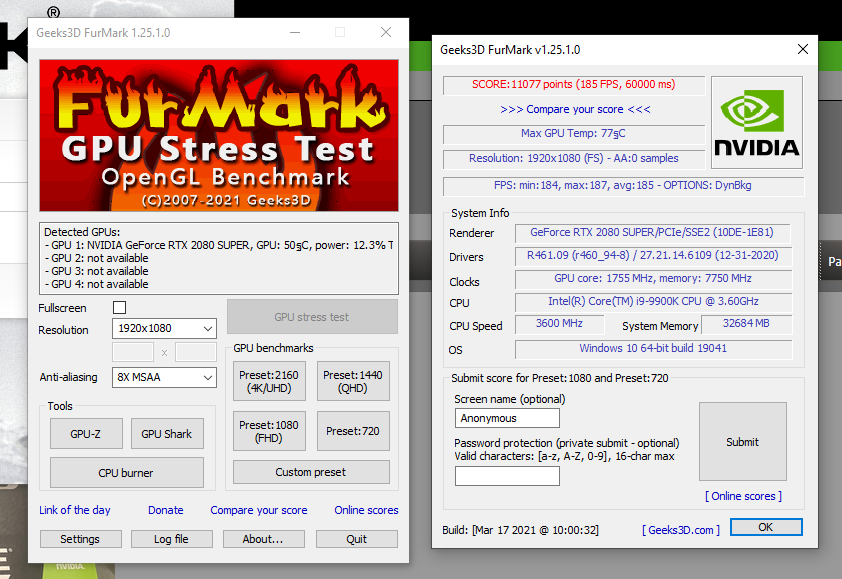Click the password protection input field
Screen dimensions: 842x579
(x=507, y=476)
